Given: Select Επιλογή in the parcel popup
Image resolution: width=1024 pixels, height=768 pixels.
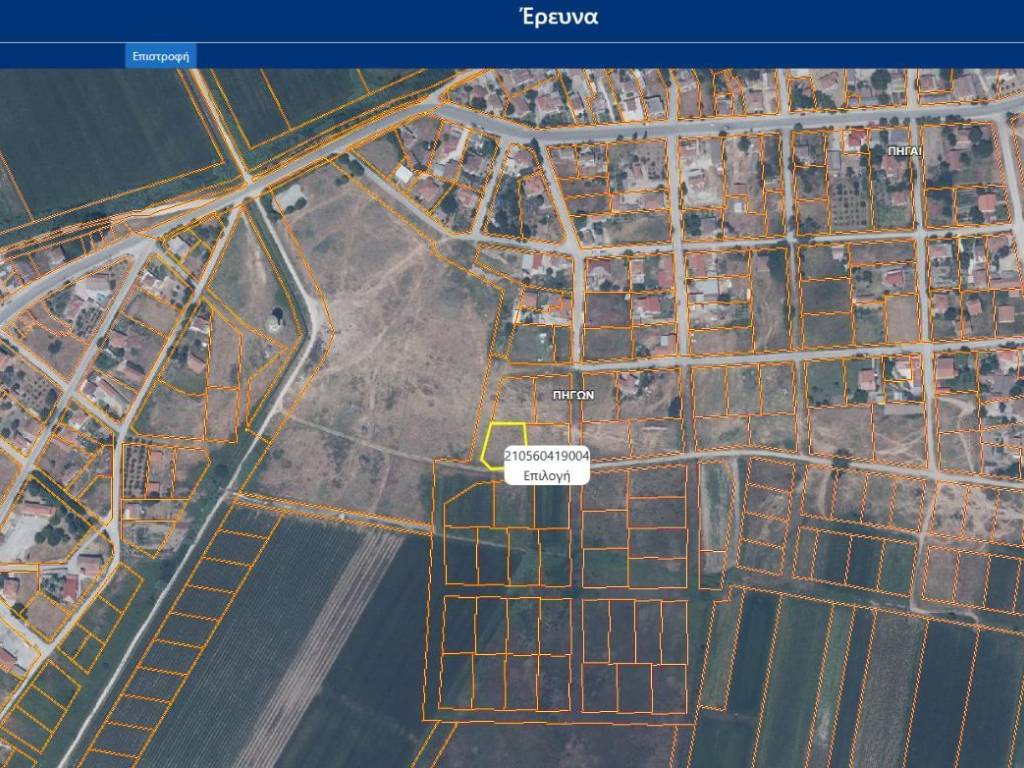Looking at the screenshot, I should (546, 476).
